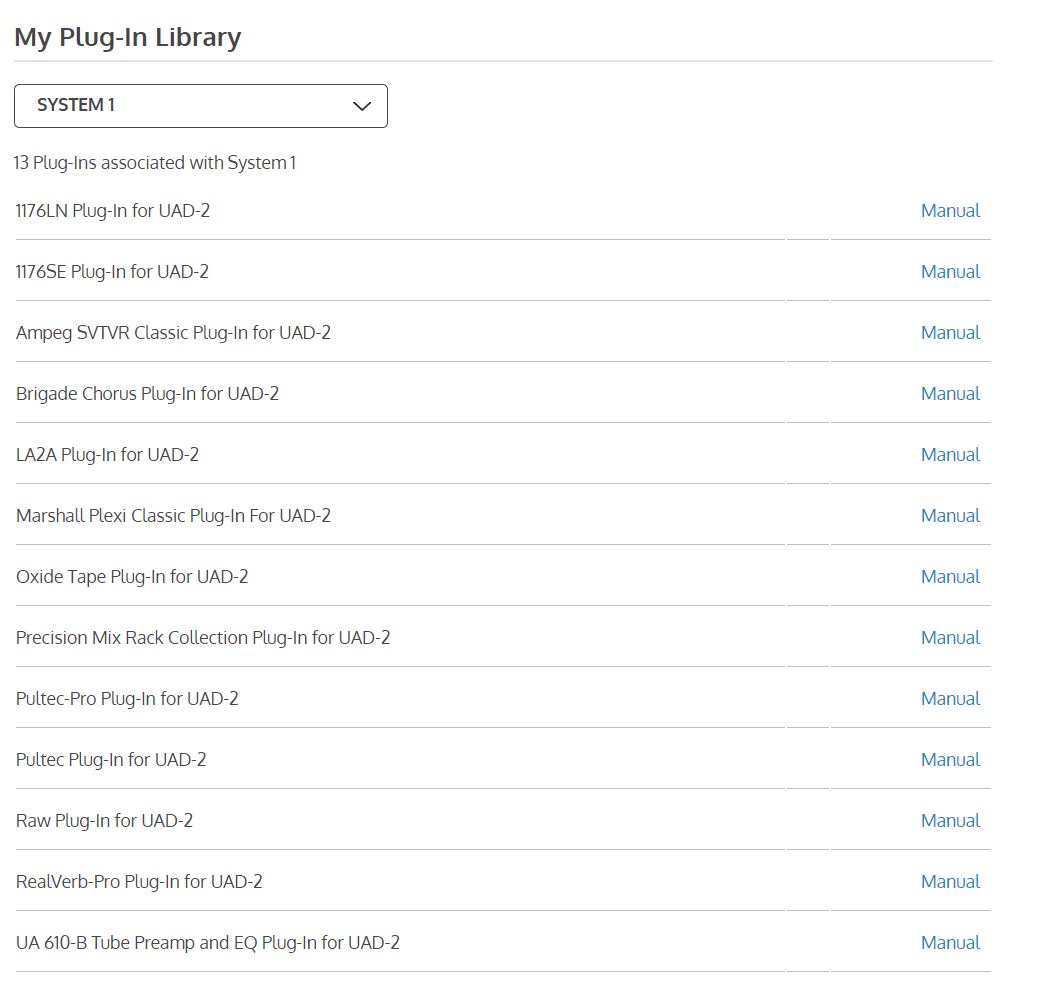
Task: Select the Oxide Tape Plug-In row
Action: (132, 577)
